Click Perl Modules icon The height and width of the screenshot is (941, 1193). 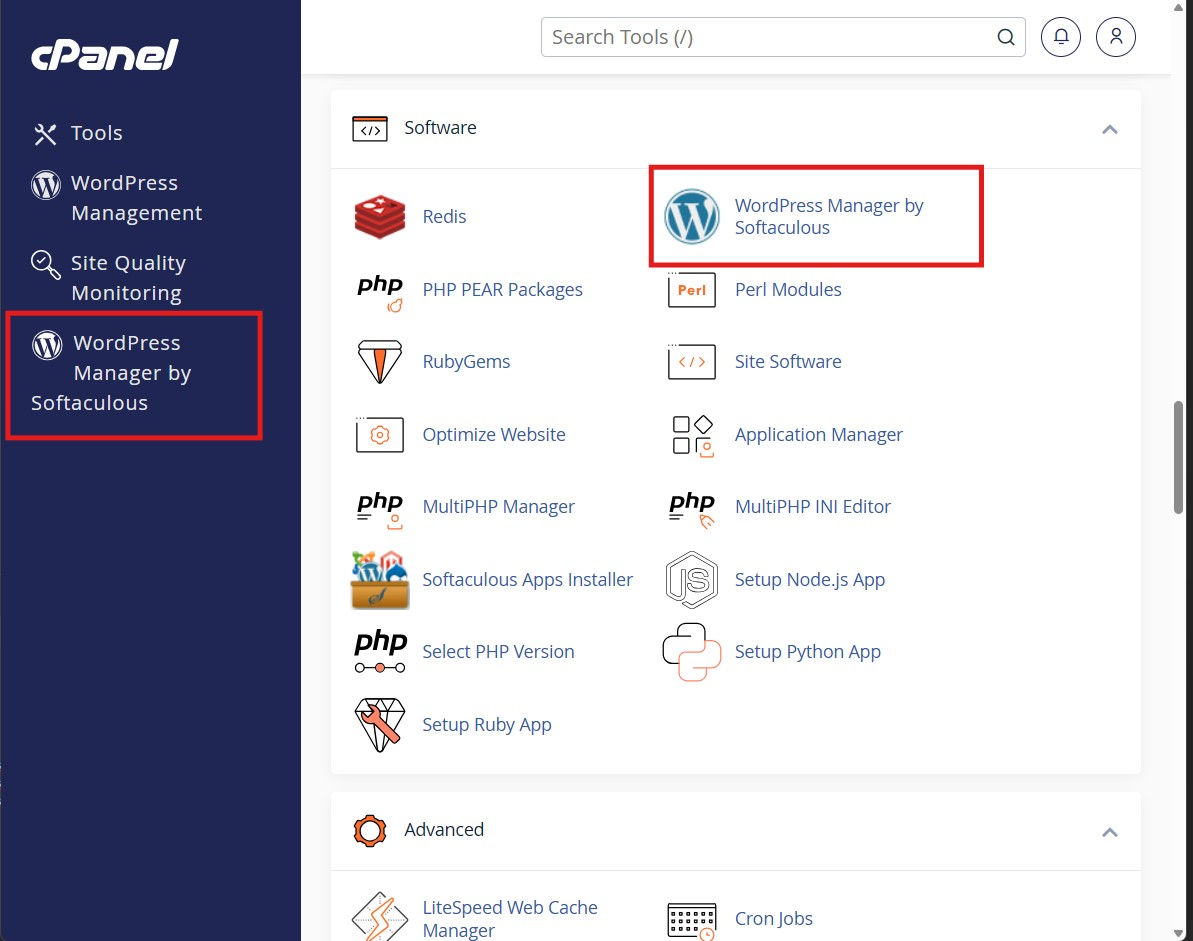pos(692,290)
